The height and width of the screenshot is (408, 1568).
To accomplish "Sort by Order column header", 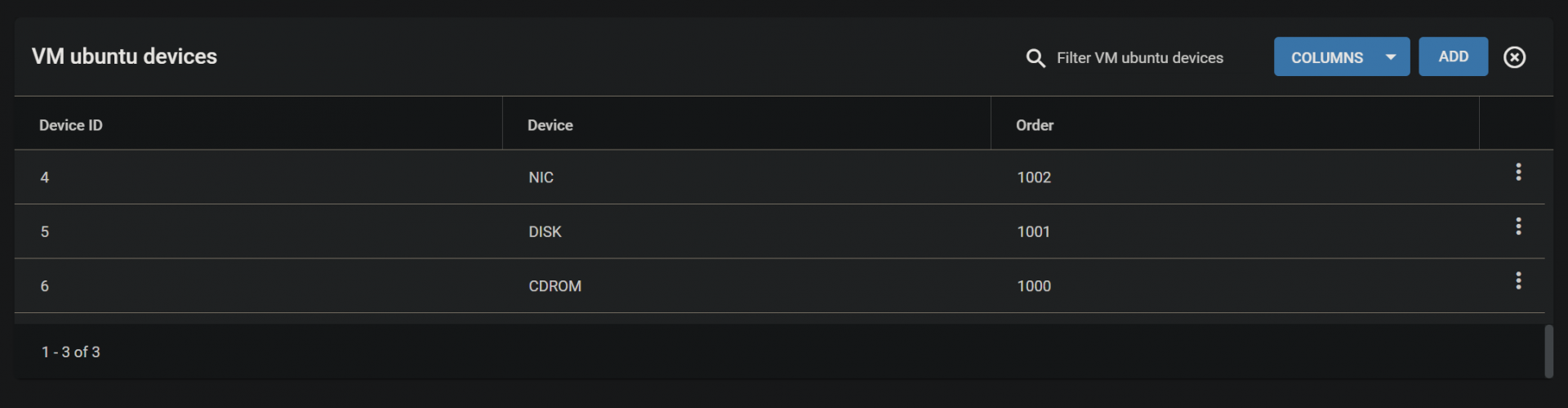I will point(1035,125).
